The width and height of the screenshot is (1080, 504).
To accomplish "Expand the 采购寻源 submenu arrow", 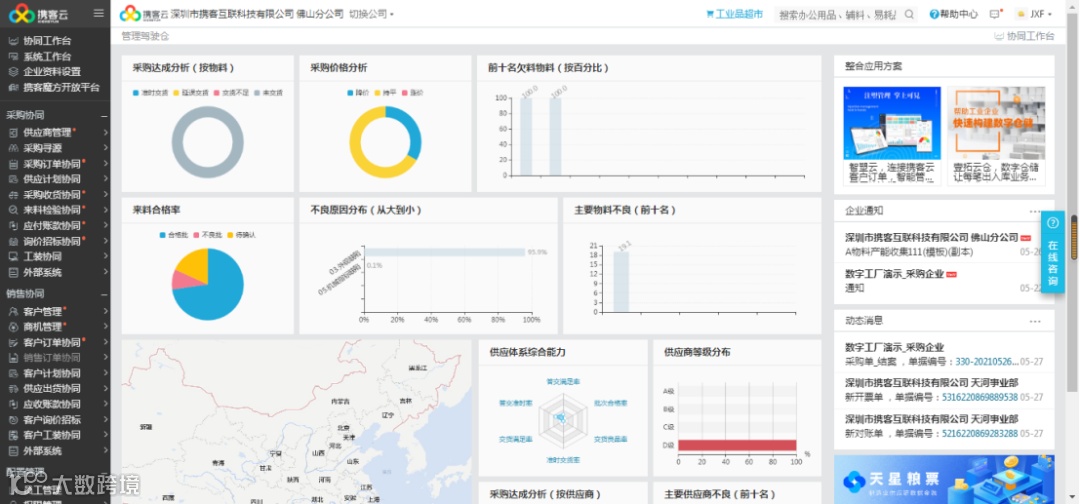I will 105,148.
